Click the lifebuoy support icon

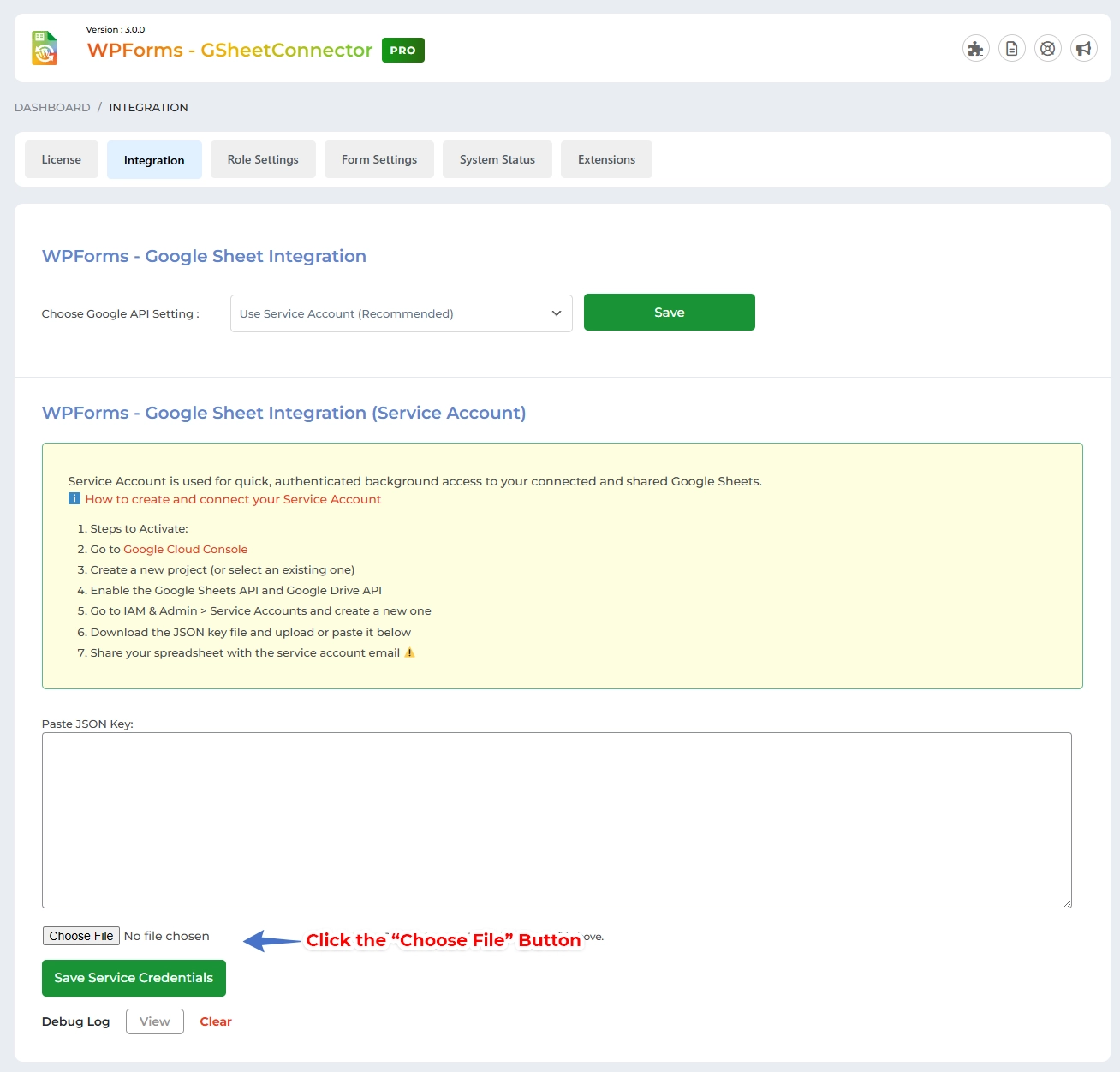pos(1047,49)
